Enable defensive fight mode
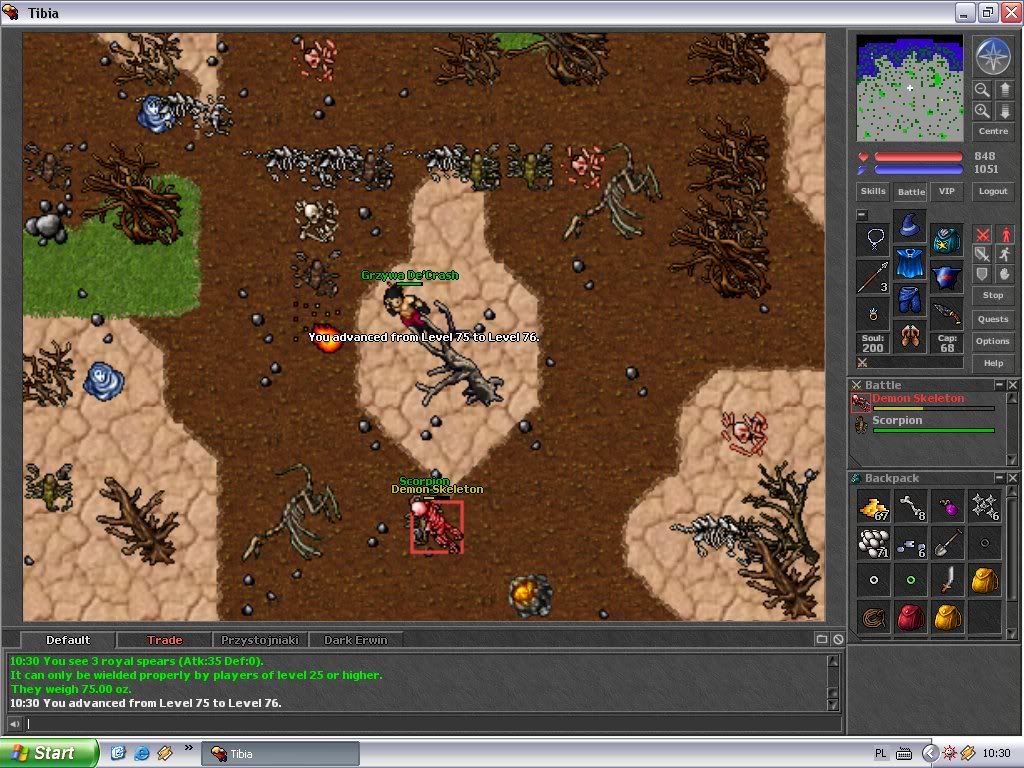 (982, 274)
